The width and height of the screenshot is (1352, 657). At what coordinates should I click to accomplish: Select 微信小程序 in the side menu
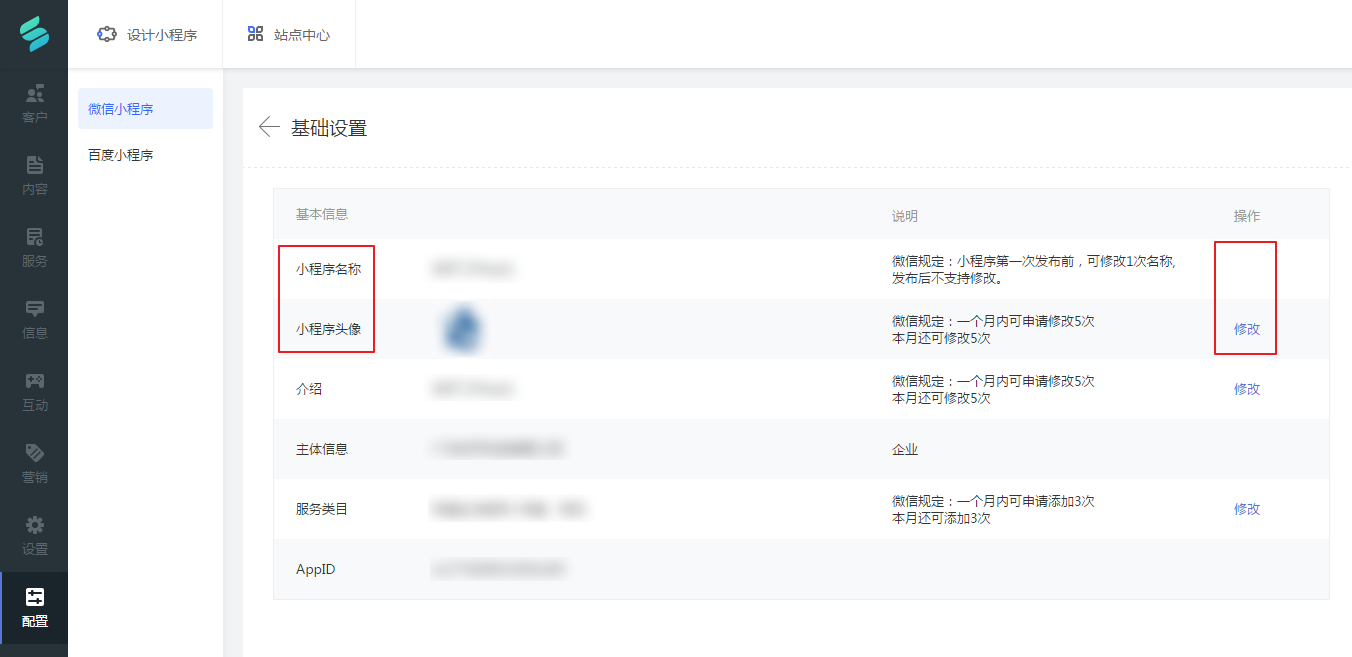(145, 109)
